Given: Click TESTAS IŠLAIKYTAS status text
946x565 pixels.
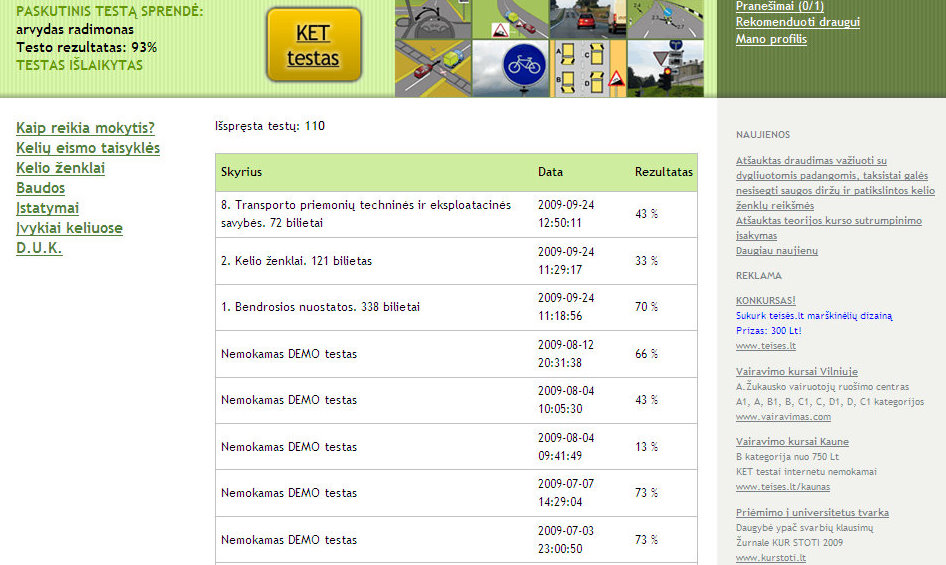Looking at the screenshot, I should [x=79, y=65].
